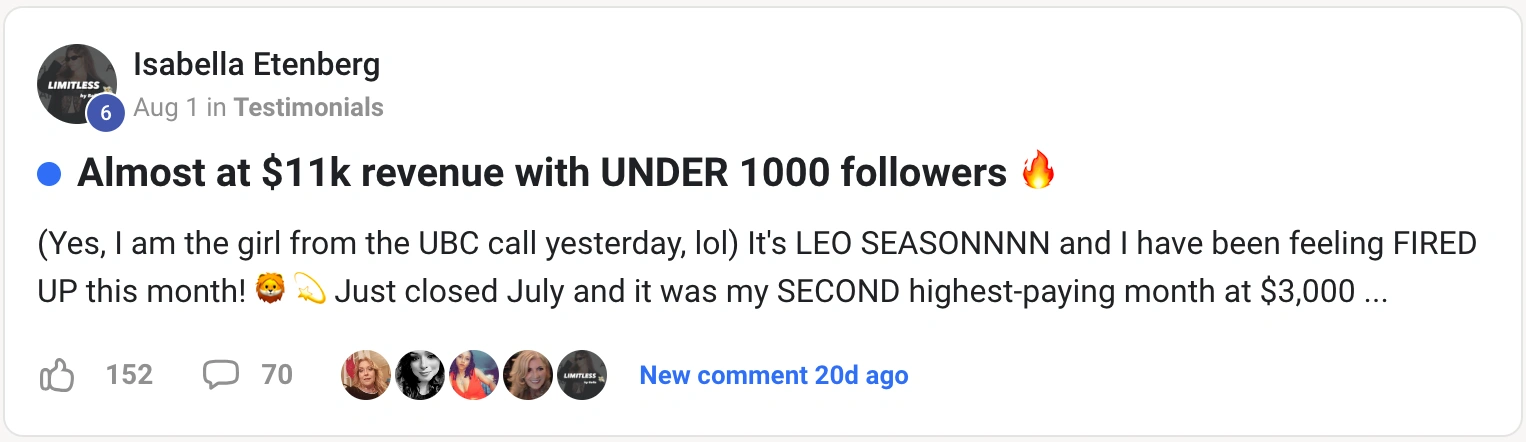The height and width of the screenshot is (442, 1526).
Task: Click the black-and-white commenter avatar
Action: click(420, 376)
